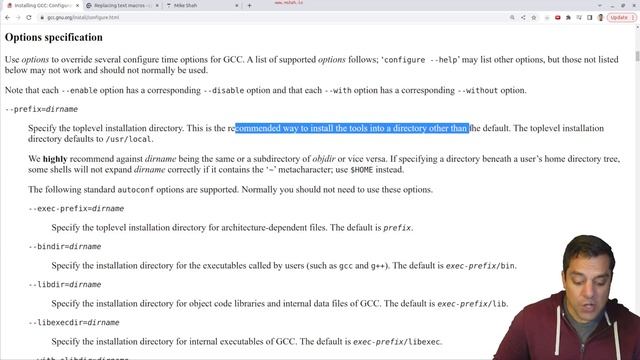Click the --libdir=dirname option text
The width and height of the screenshot is (640, 360).
click(x=64, y=284)
